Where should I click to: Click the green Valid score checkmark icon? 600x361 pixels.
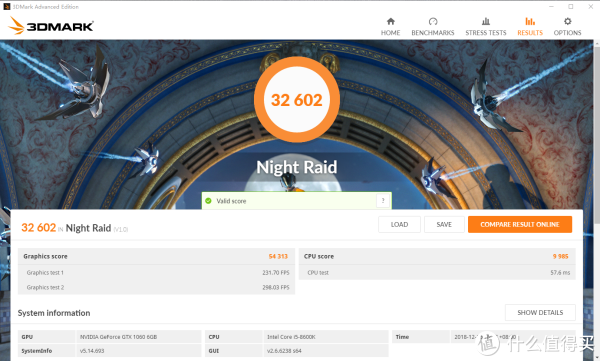(x=209, y=201)
